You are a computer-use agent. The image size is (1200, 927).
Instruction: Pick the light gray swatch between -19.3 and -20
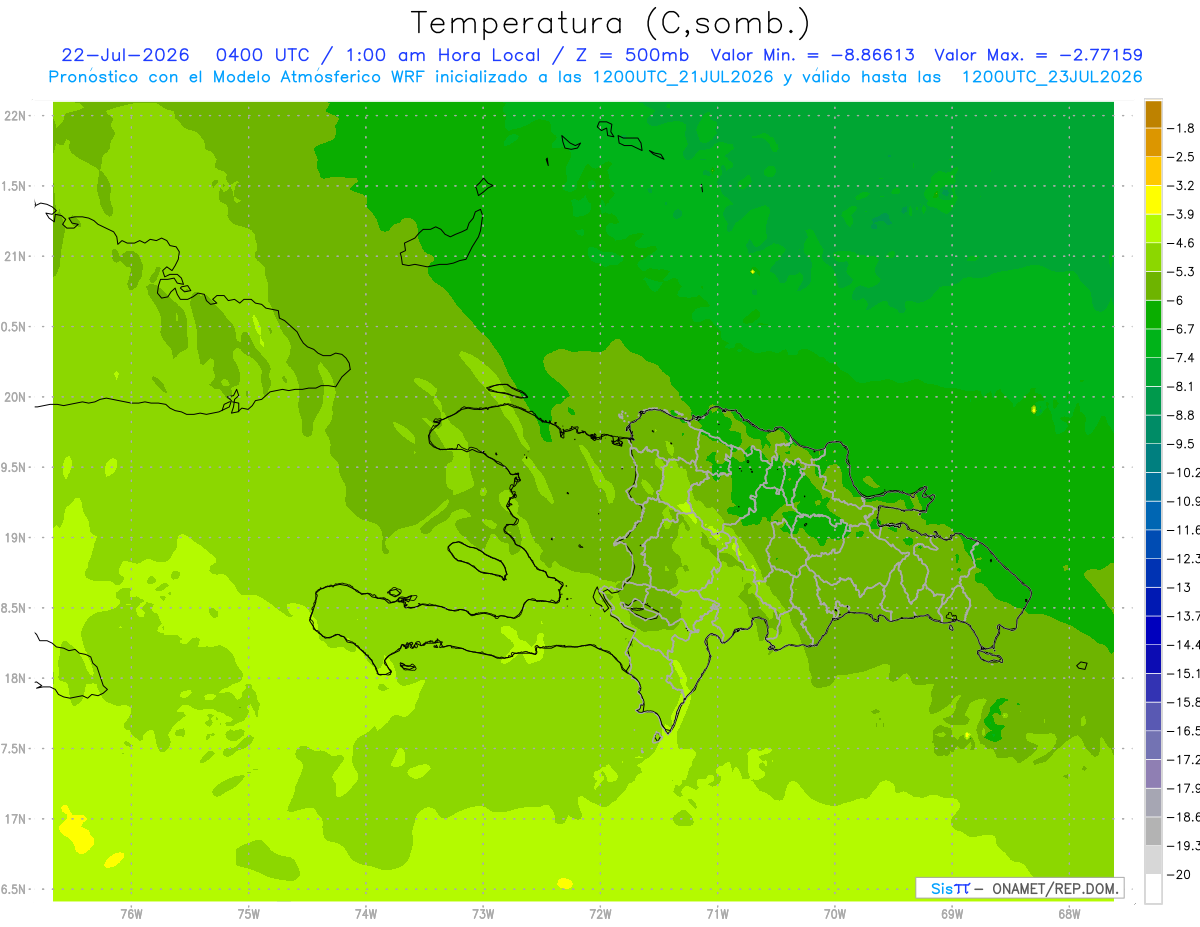coord(1153,860)
